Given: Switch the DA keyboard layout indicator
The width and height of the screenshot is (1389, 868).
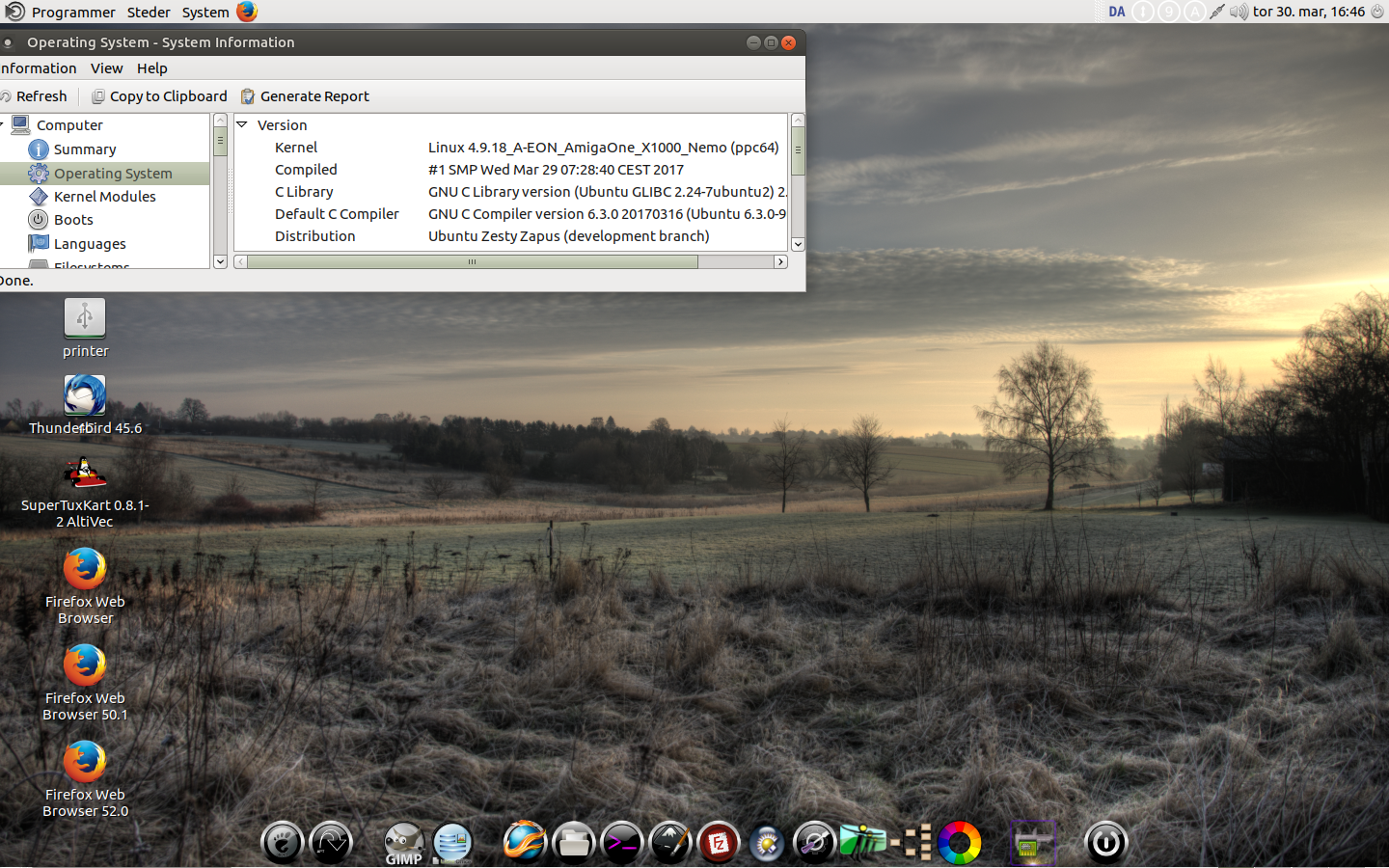Looking at the screenshot, I should tap(1117, 12).
